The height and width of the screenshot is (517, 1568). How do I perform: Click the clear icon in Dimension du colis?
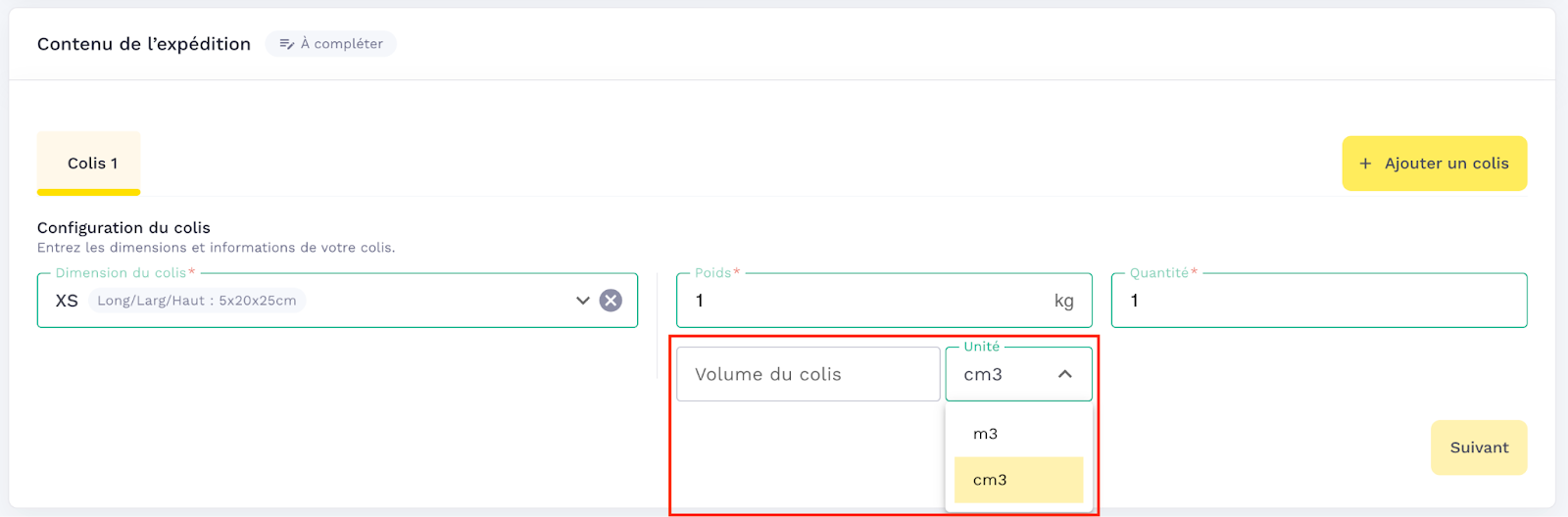click(x=611, y=301)
